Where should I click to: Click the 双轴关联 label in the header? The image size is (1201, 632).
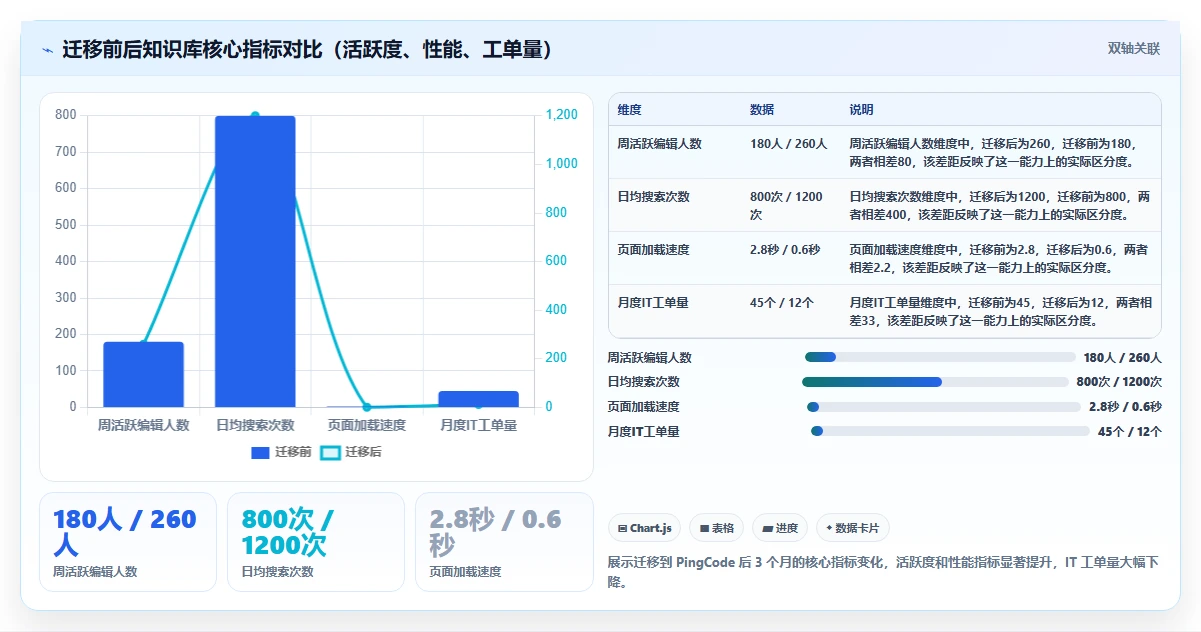1133,48
